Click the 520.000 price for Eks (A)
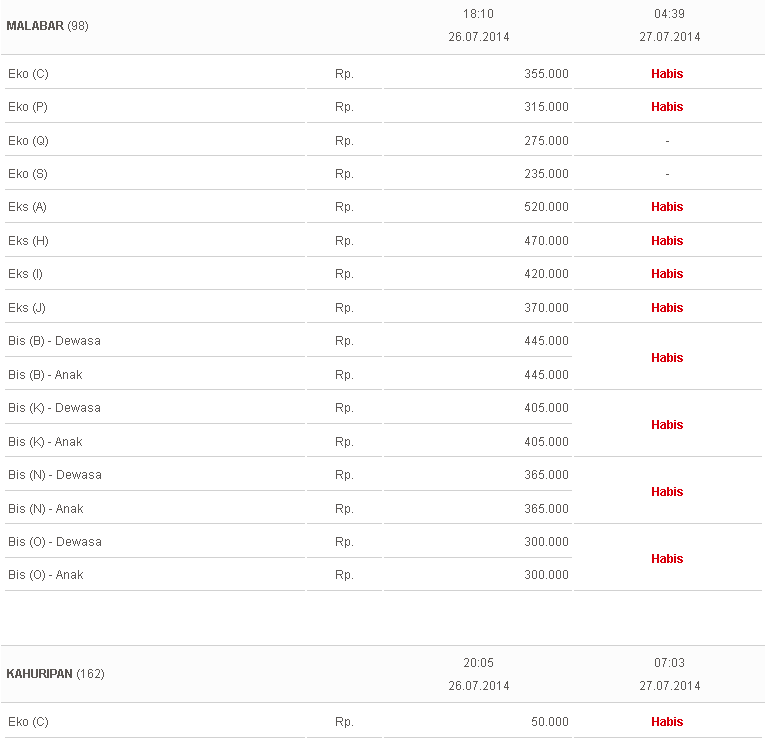Viewport: 777px width, 739px height. pyautogui.click(x=546, y=207)
